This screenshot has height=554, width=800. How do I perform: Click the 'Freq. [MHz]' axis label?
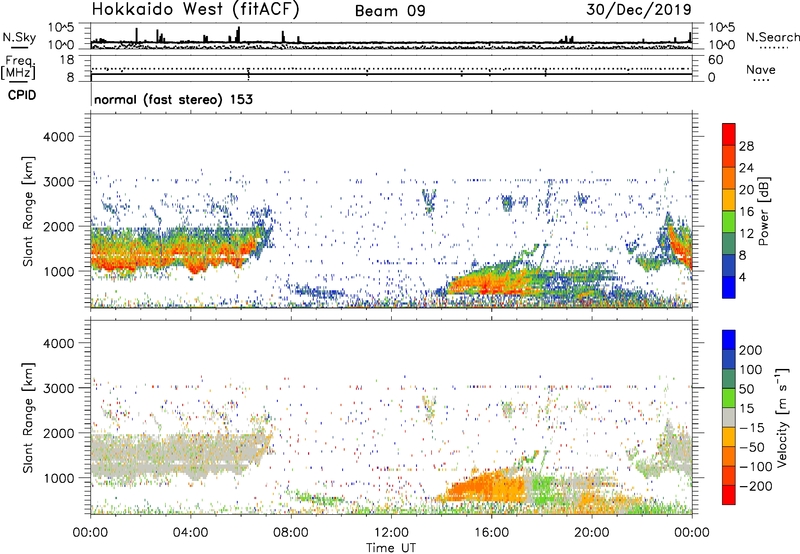click(18, 67)
